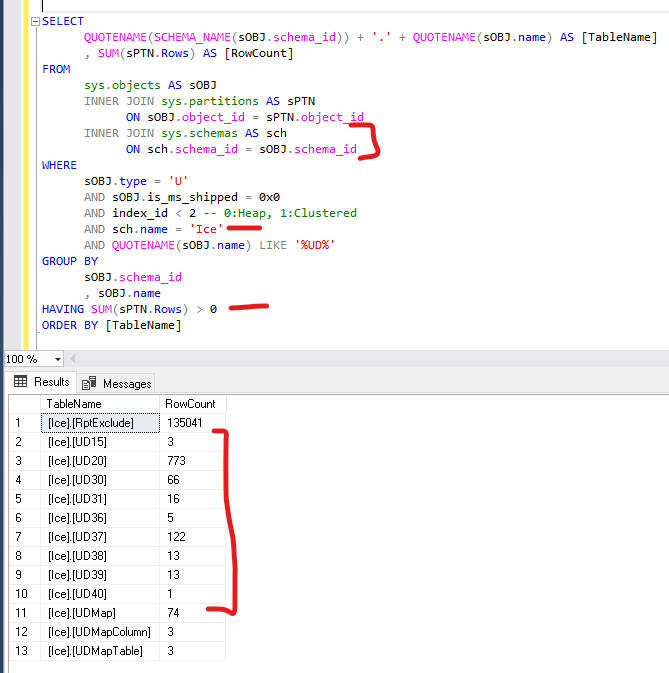Select cell [Ice].[UD30]

pyautogui.click(x=100, y=480)
